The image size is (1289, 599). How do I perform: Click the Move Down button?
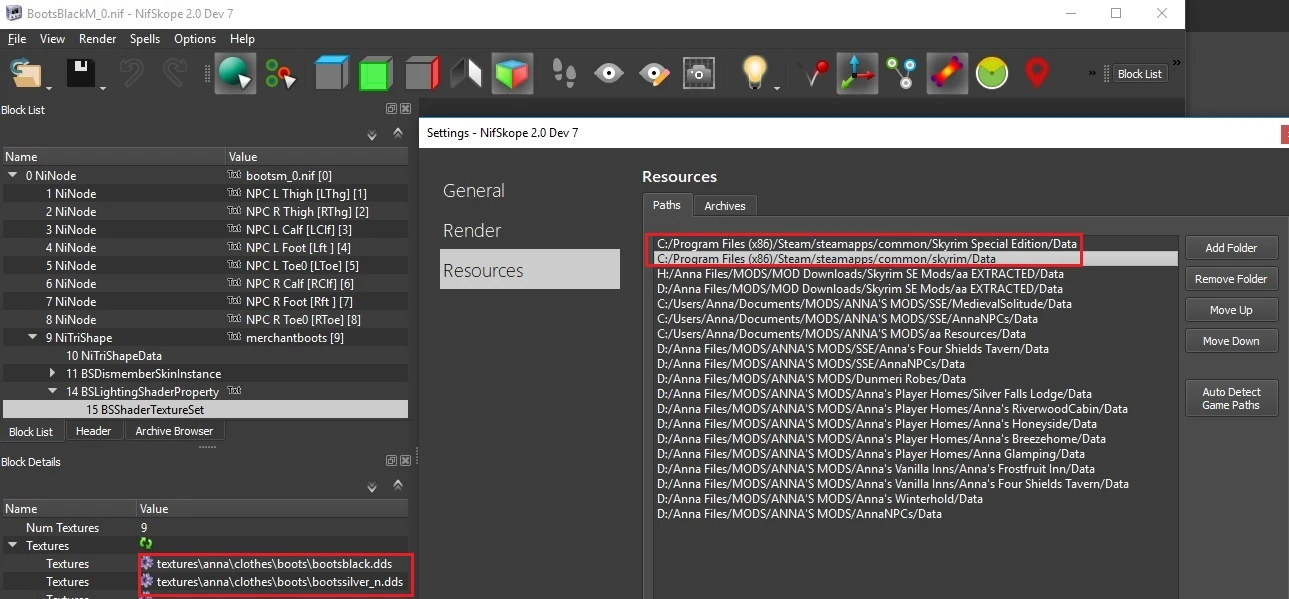(1231, 341)
